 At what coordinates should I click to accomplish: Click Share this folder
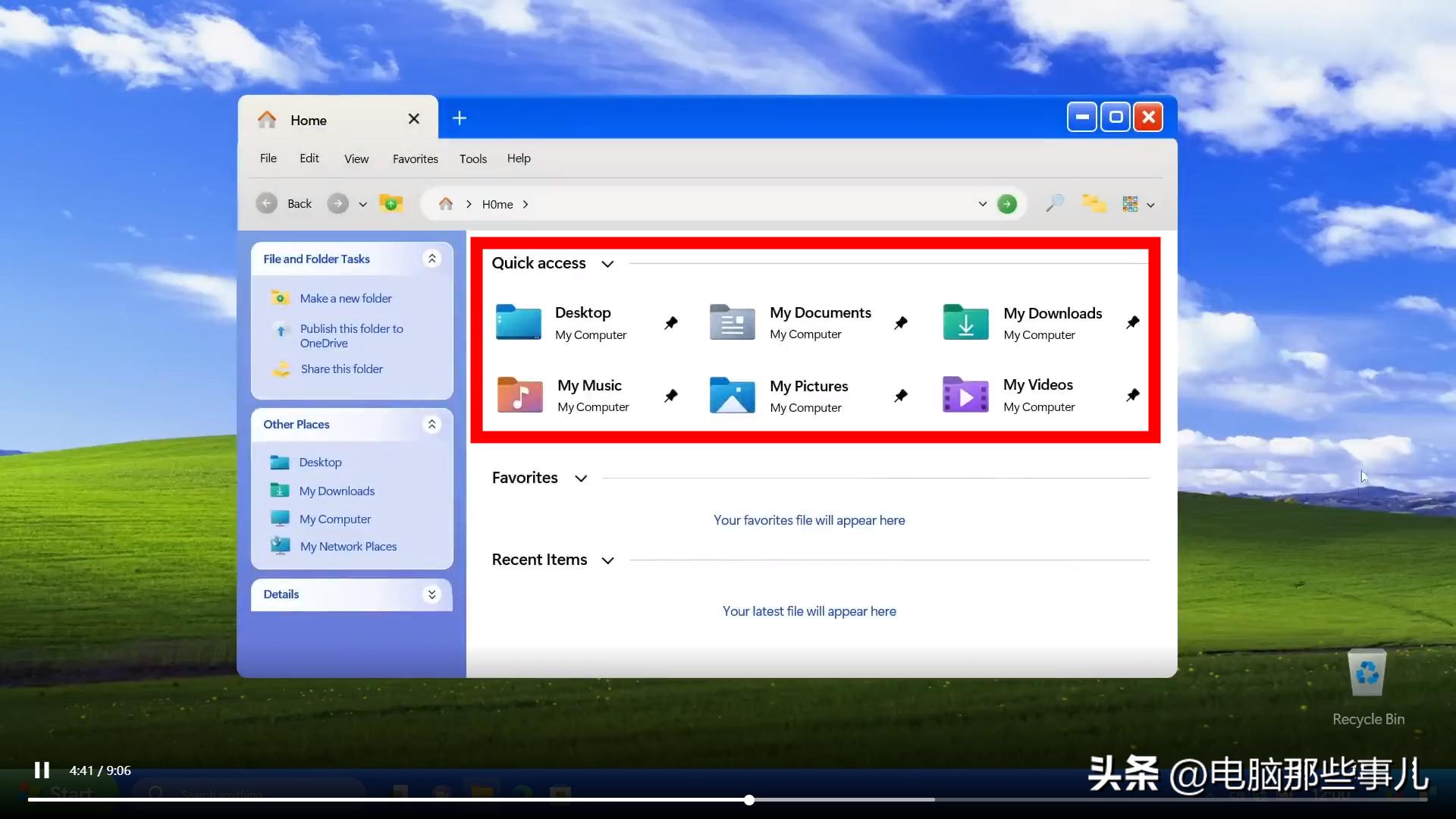pyautogui.click(x=343, y=369)
